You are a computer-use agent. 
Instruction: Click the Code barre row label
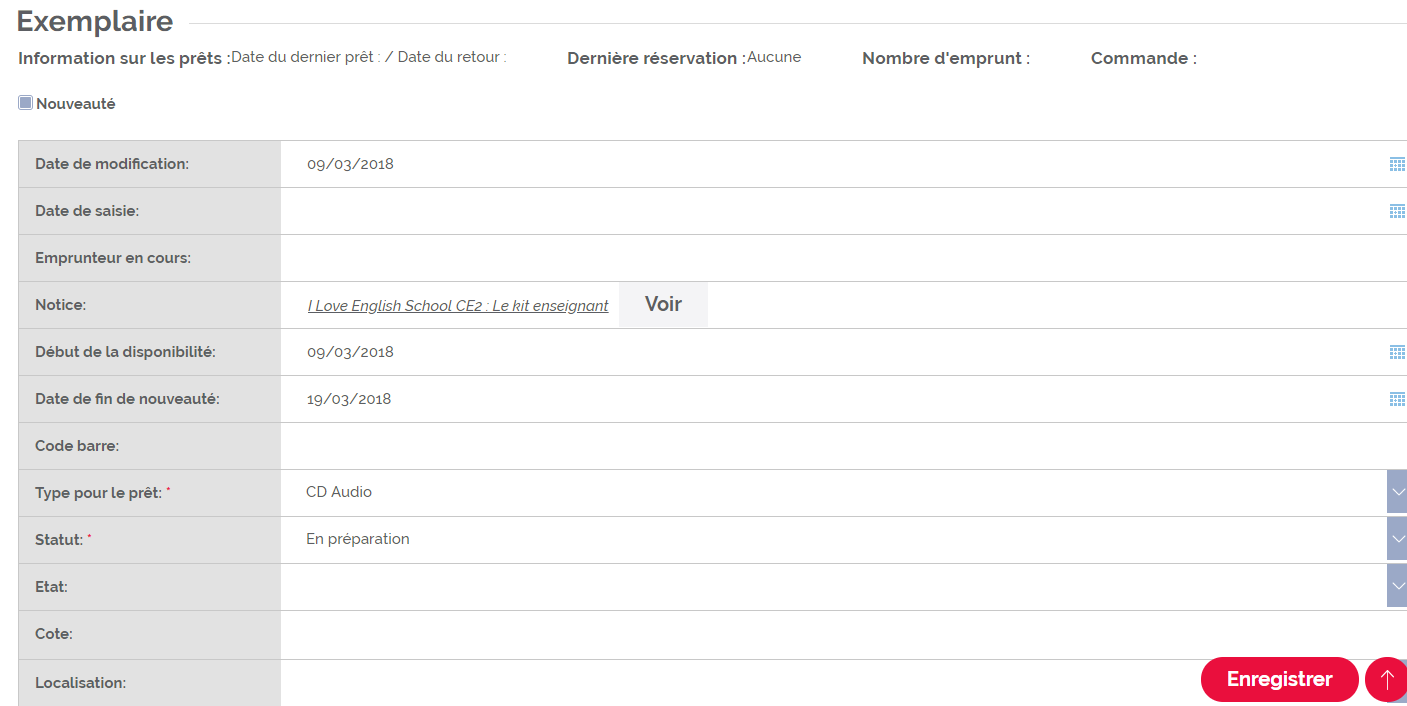pos(77,446)
